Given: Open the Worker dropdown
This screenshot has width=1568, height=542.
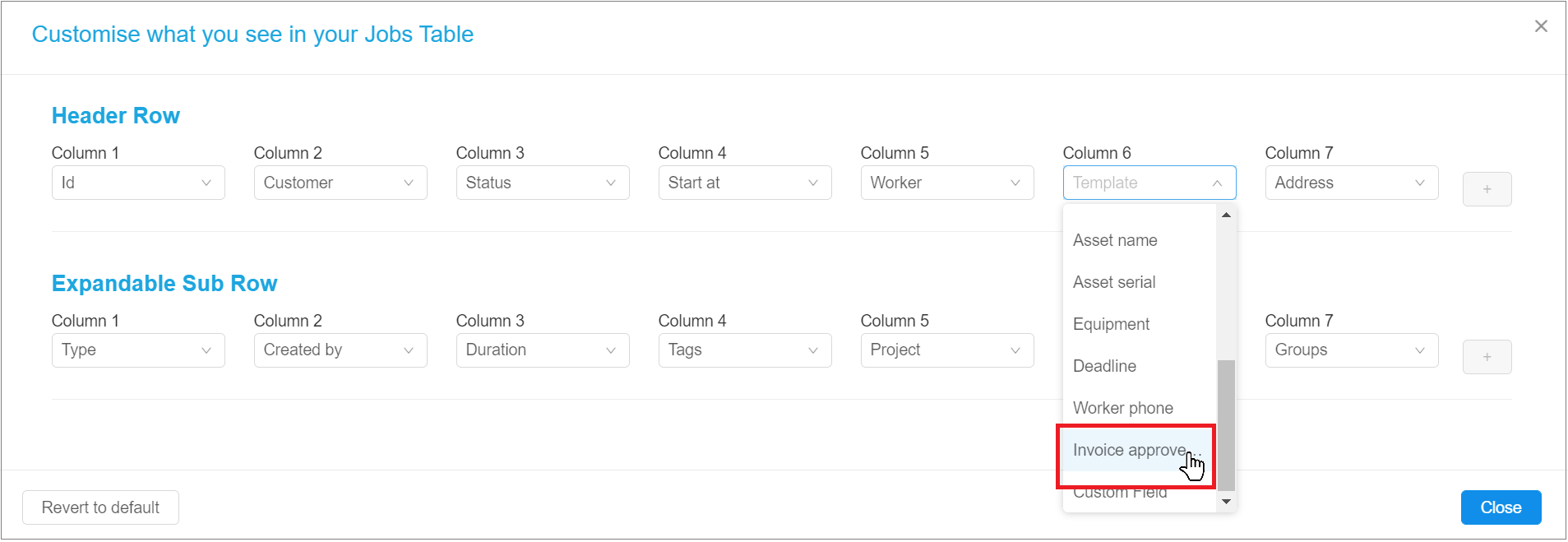Looking at the screenshot, I should coord(946,183).
